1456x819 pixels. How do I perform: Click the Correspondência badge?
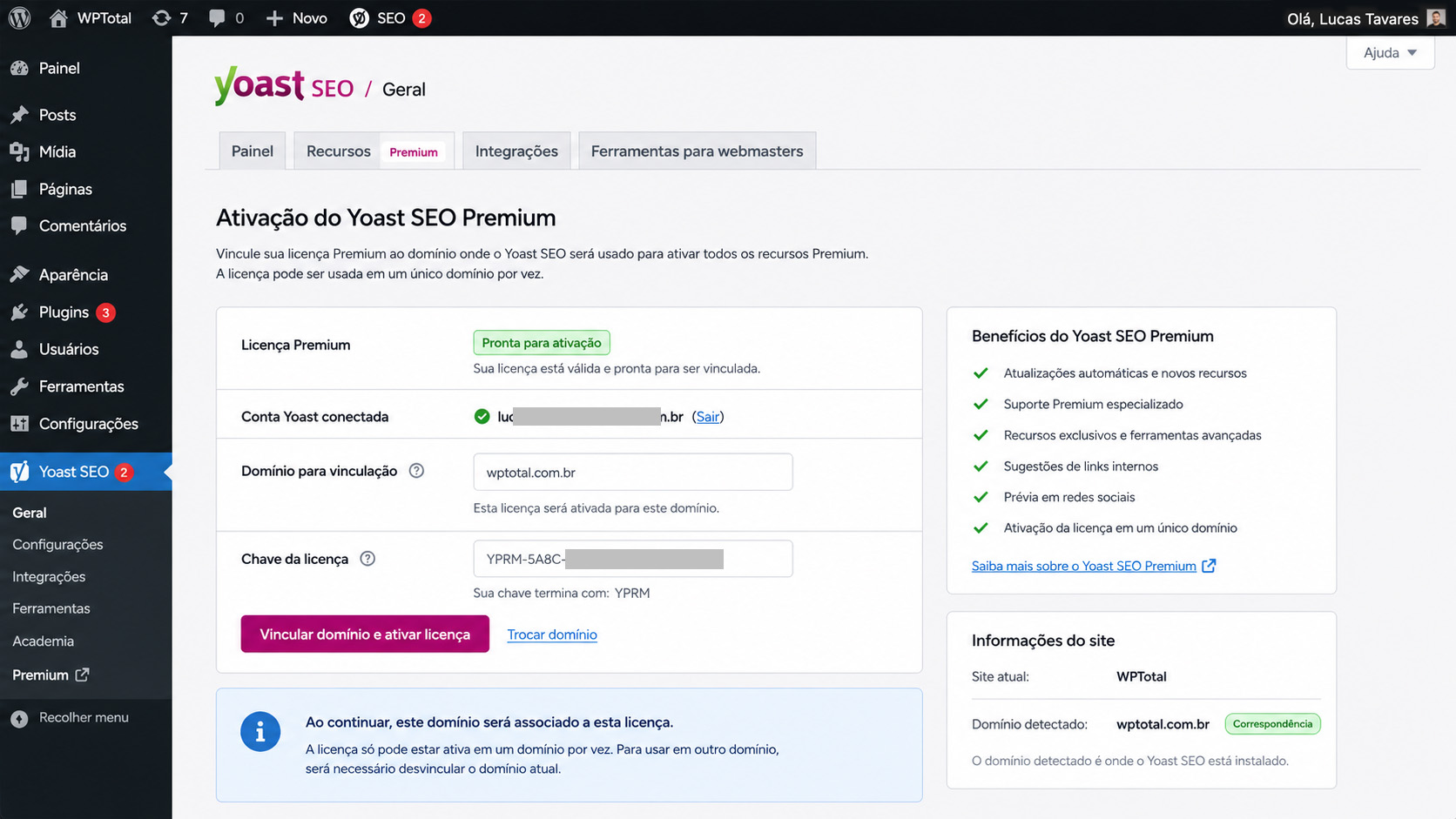click(x=1272, y=724)
